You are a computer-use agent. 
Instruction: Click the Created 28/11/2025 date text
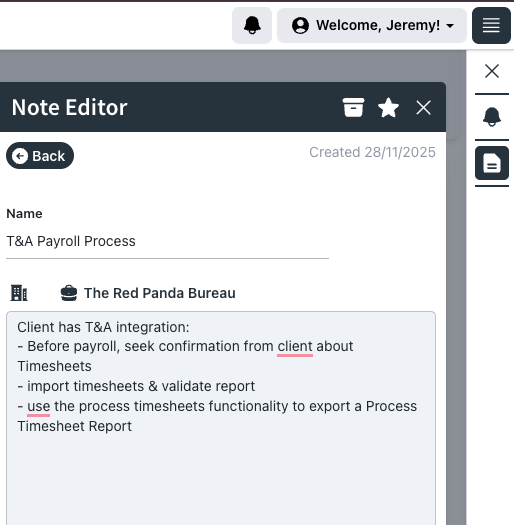[x=372, y=152]
